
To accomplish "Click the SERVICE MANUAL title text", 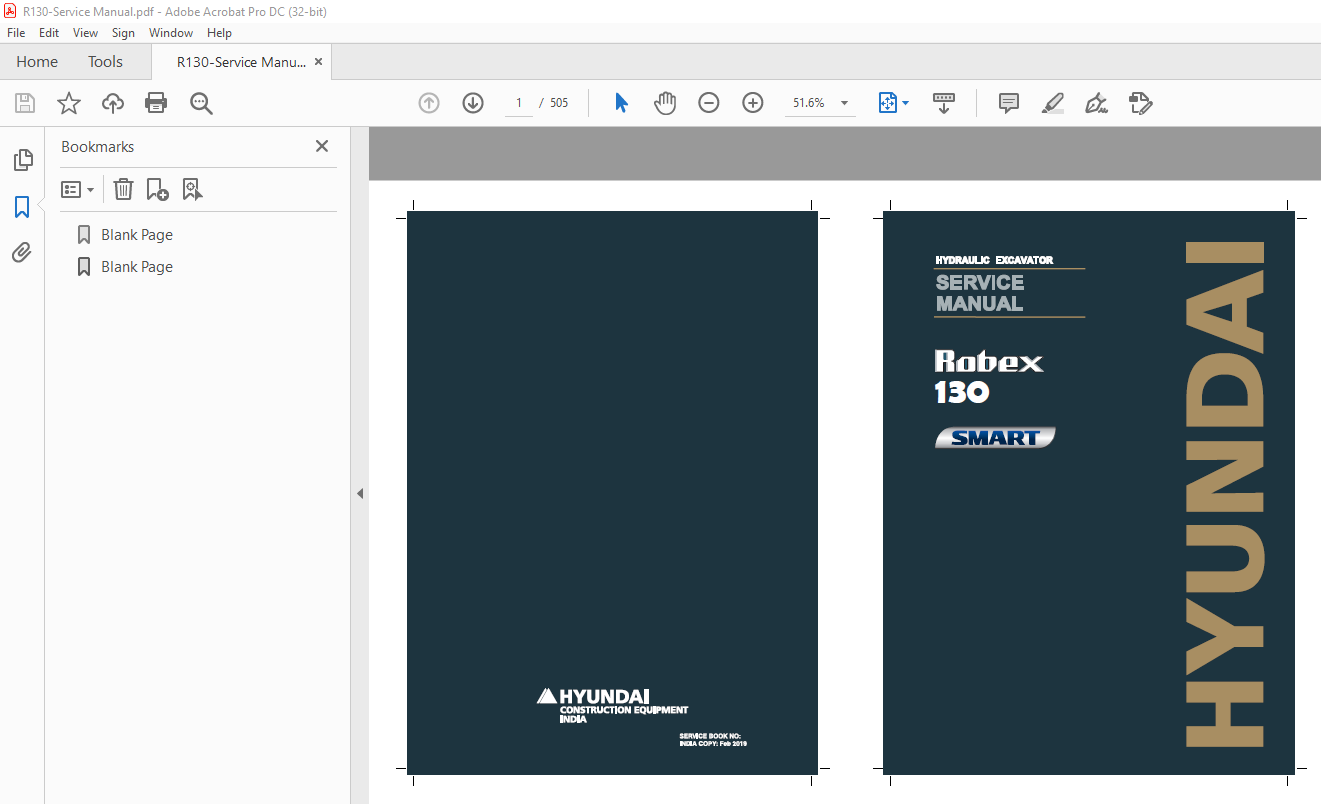I will (x=980, y=293).
